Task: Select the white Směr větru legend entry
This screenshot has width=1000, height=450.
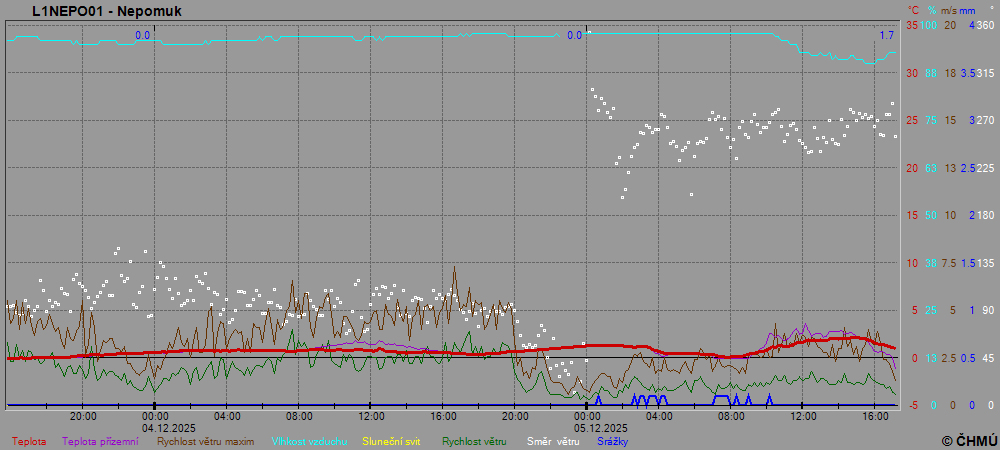Action: click(x=553, y=441)
